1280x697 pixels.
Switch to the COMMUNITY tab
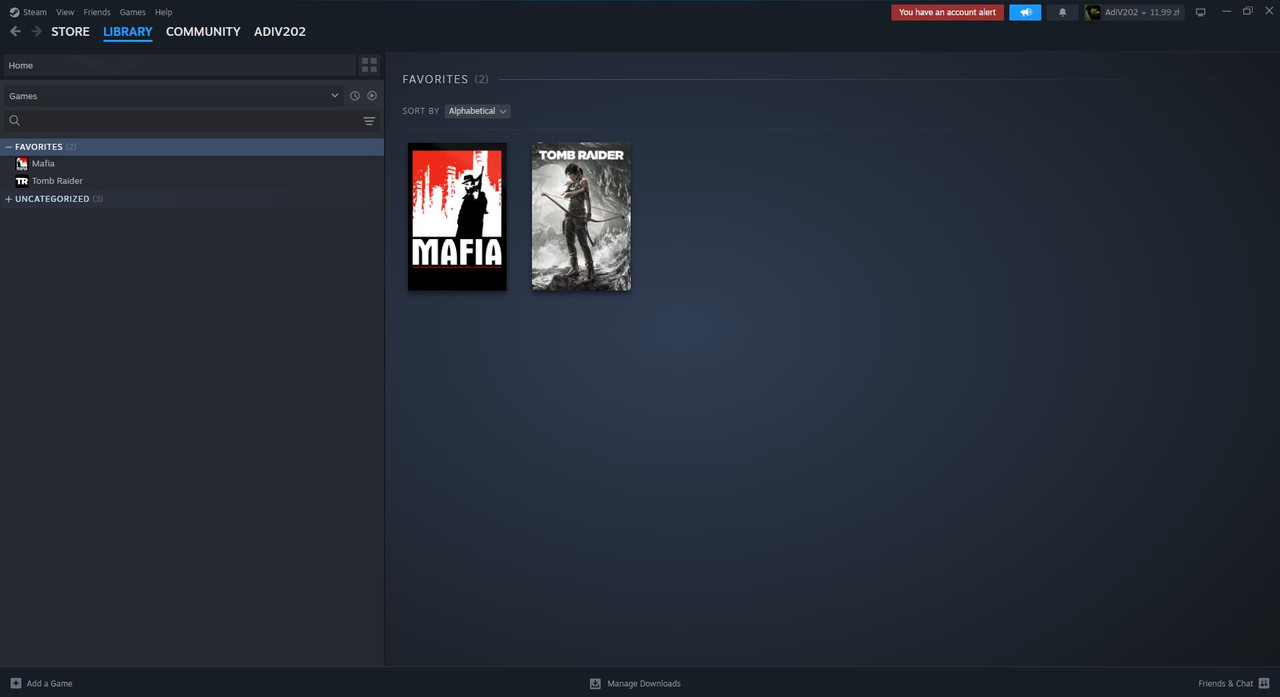click(x=203, y=32)
